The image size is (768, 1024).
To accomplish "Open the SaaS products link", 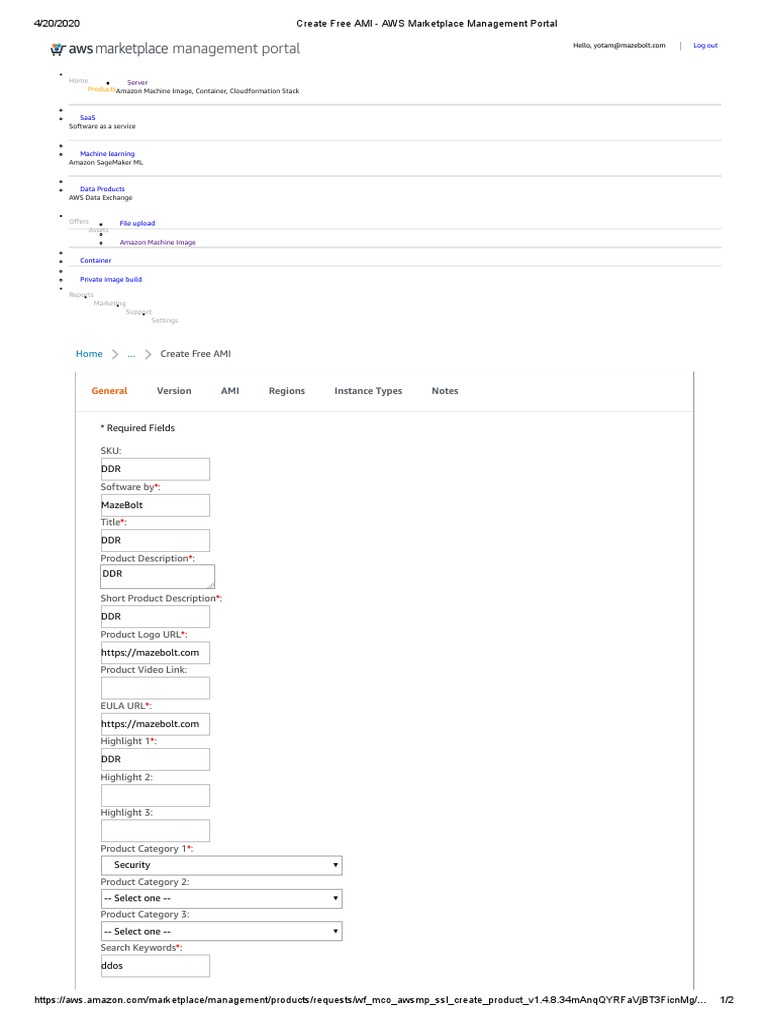I will (88, 117).
